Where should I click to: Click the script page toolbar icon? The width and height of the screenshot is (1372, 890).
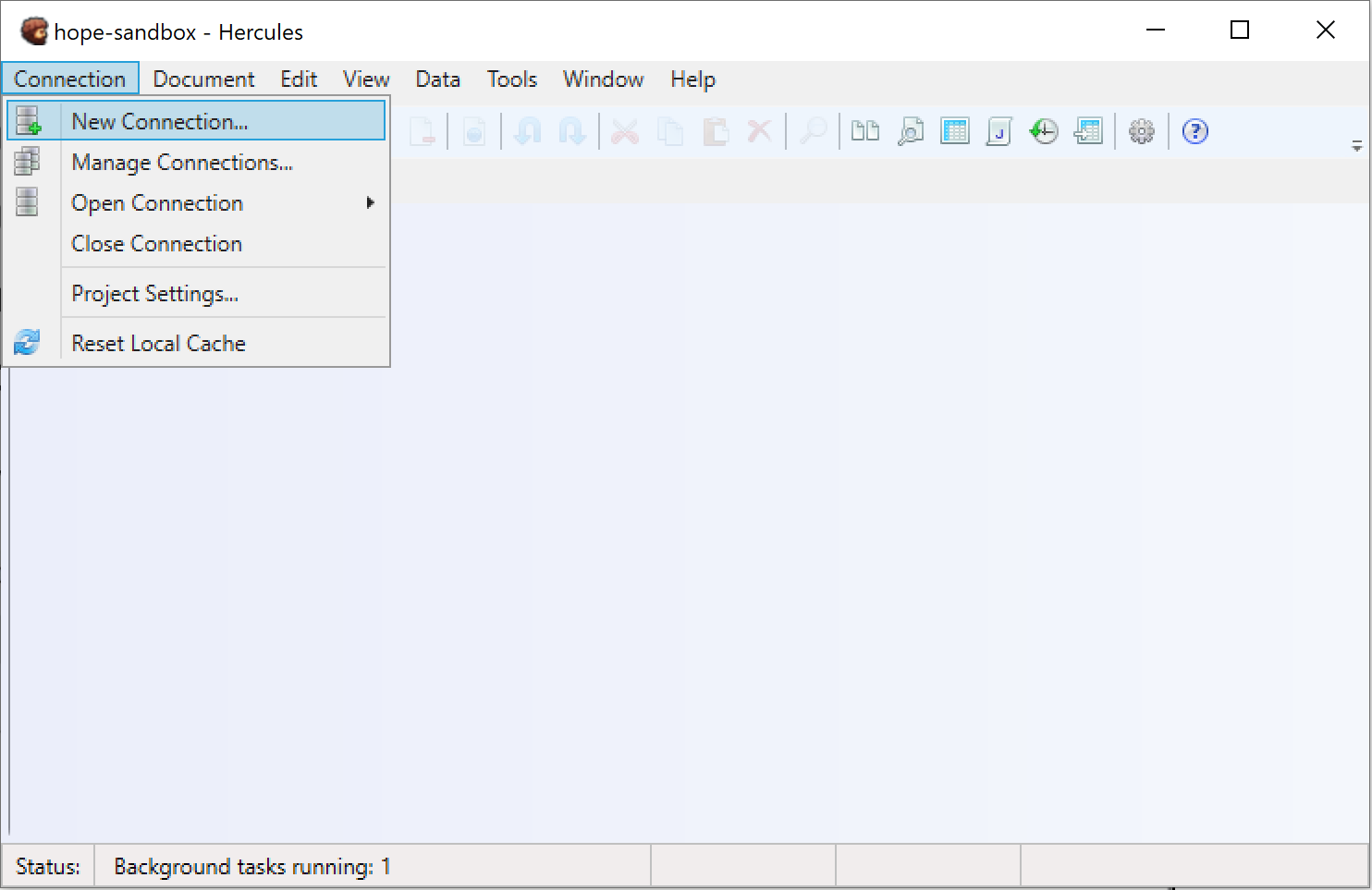[999, 131]
